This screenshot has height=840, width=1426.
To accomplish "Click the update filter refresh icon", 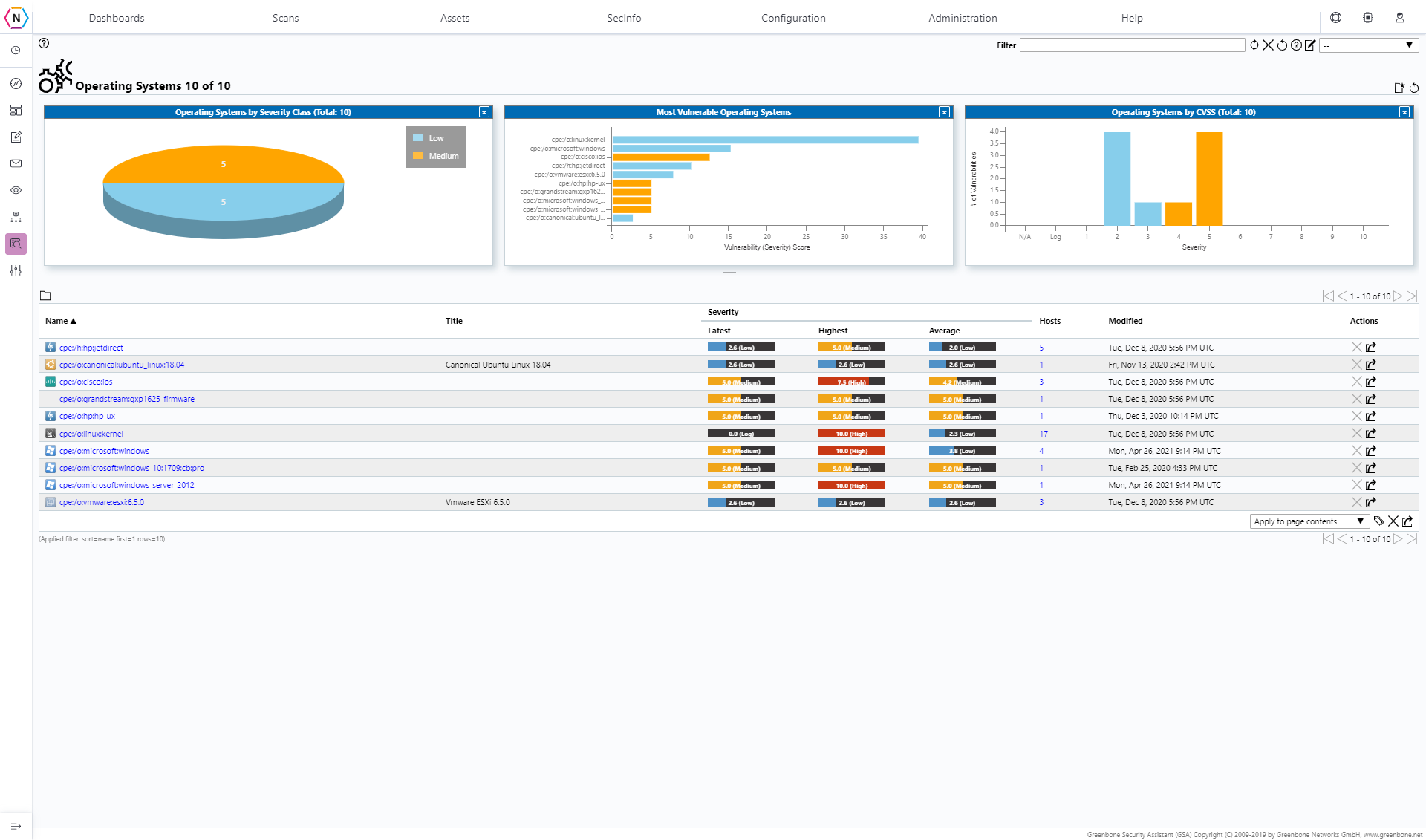I will click(1254, 45).
